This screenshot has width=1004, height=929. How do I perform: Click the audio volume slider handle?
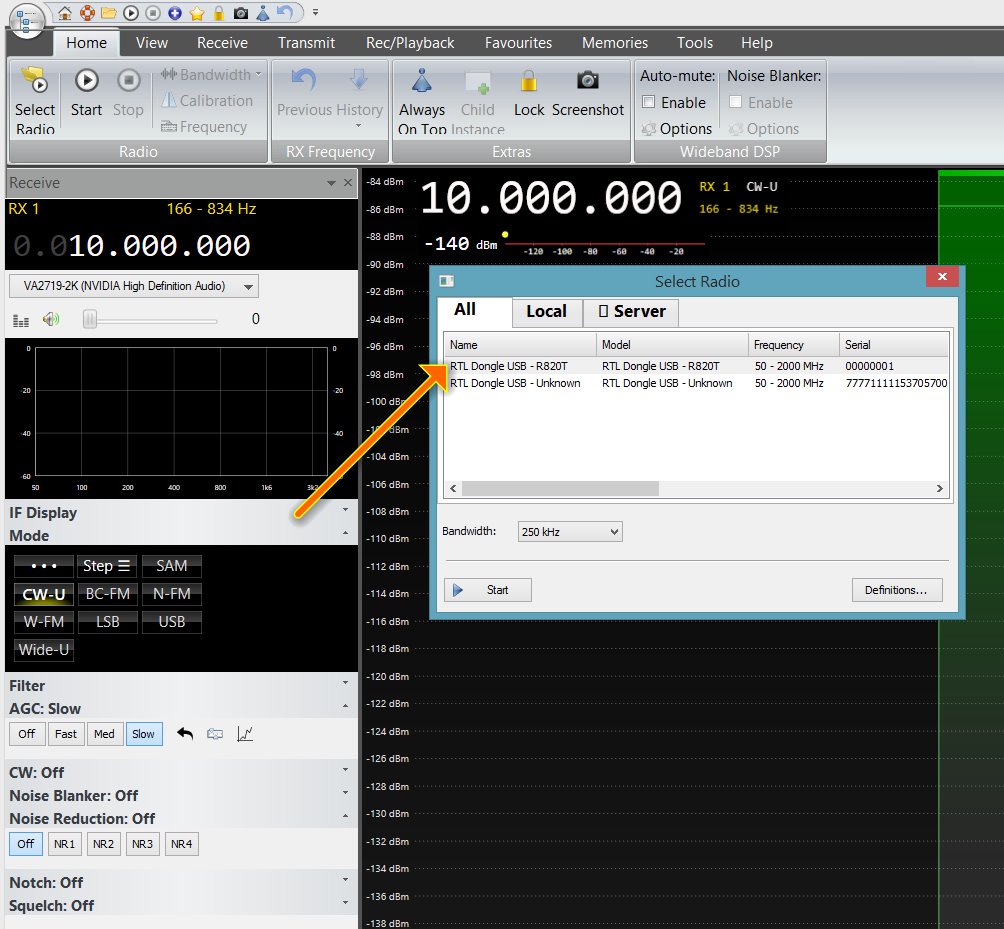[x=90, y=319]
